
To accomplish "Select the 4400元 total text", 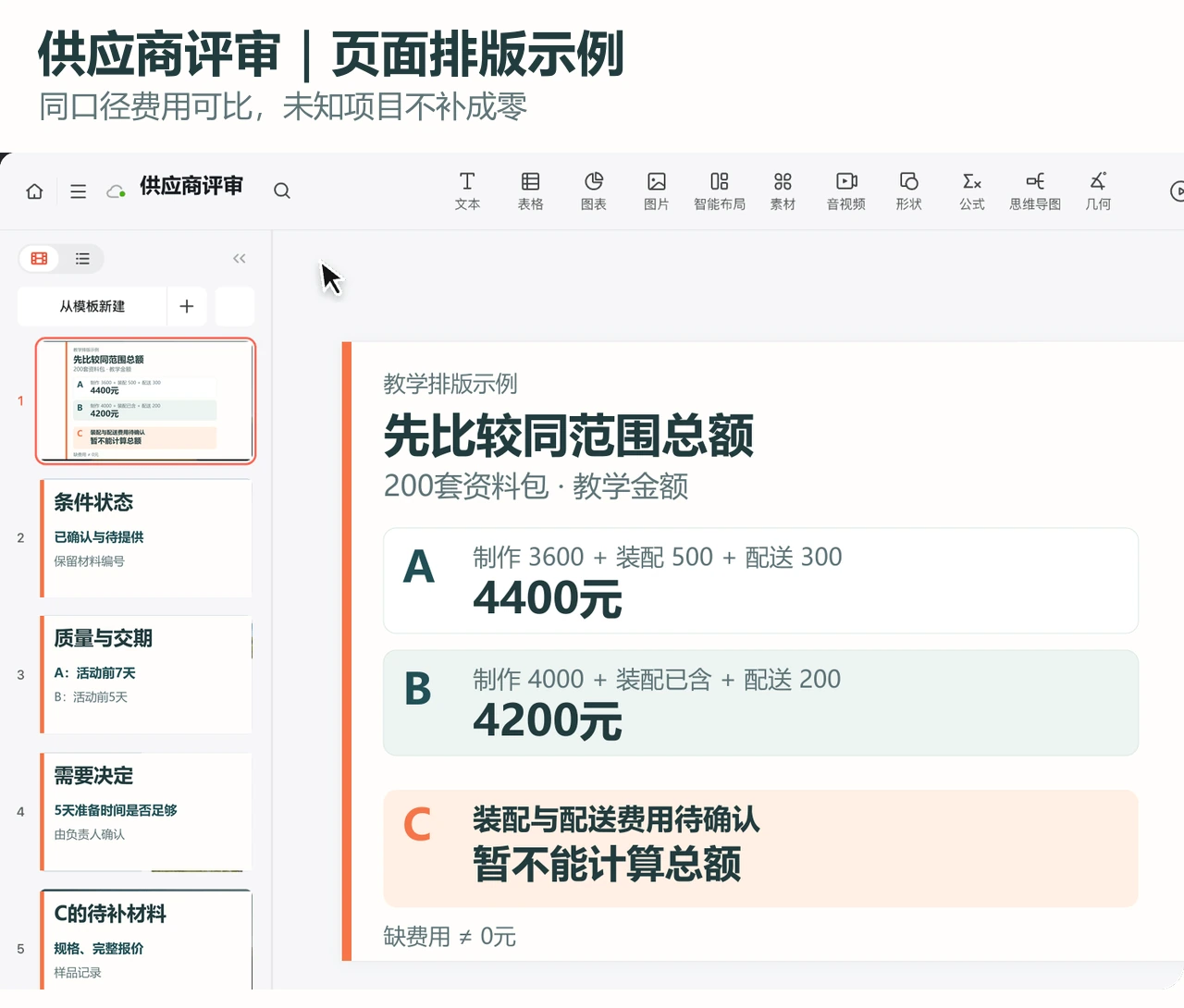I will 548,598.
